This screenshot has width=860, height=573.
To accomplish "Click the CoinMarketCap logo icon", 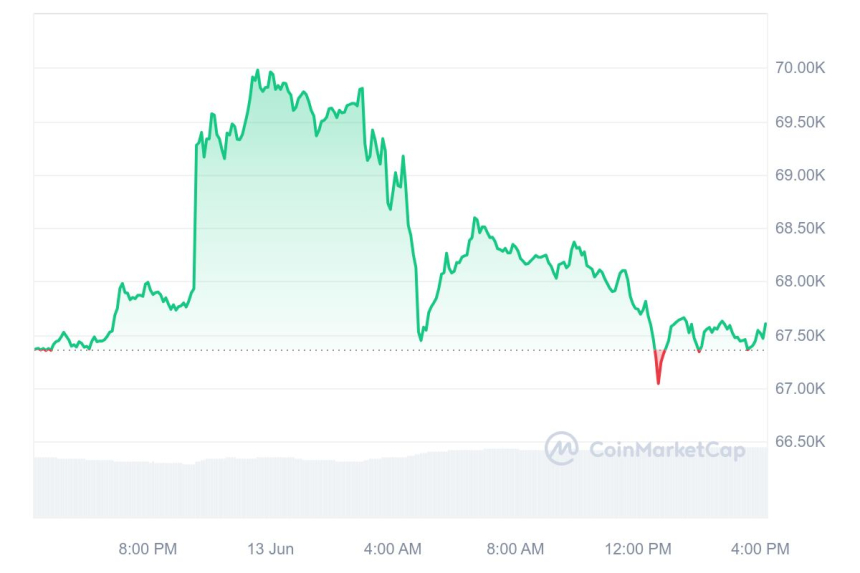I will click(x=561, y=448).
